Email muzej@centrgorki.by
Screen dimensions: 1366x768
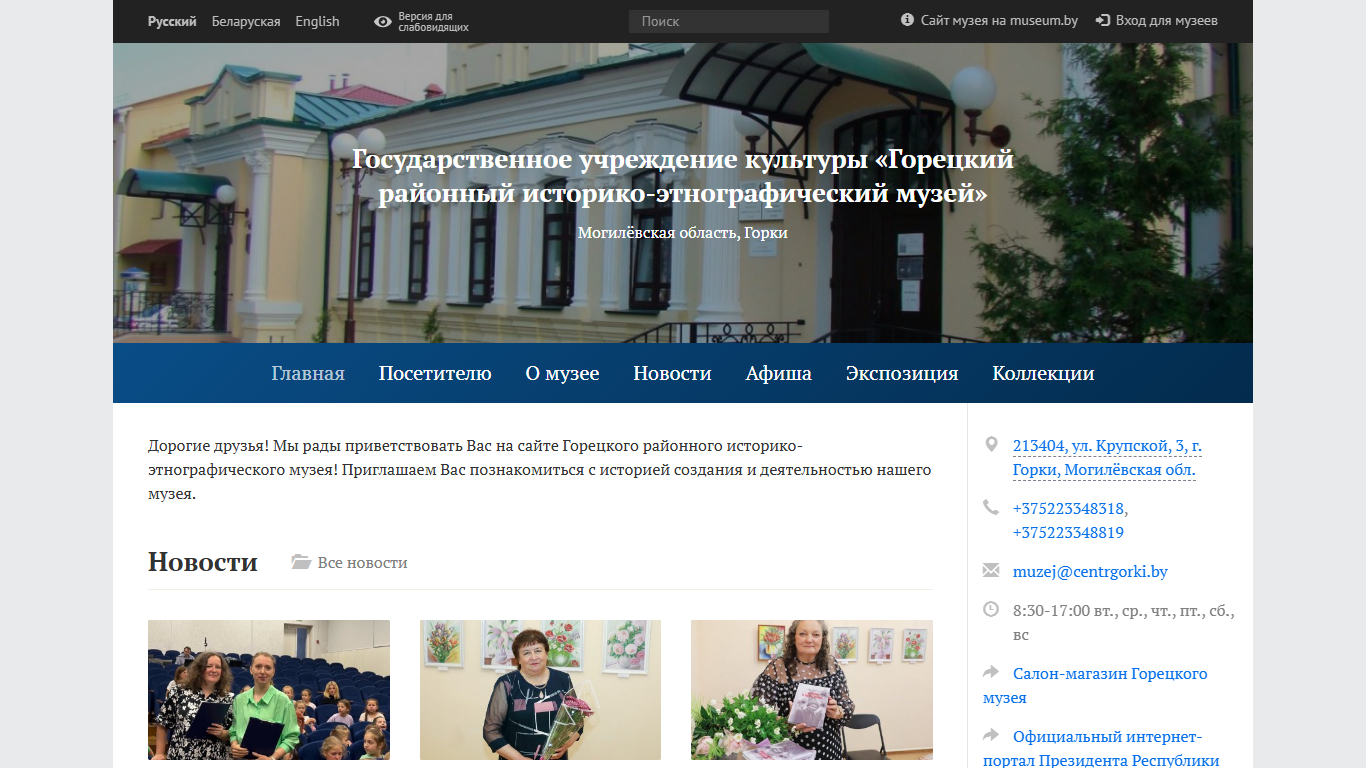pyautogui.click(x=1090, y=572)
